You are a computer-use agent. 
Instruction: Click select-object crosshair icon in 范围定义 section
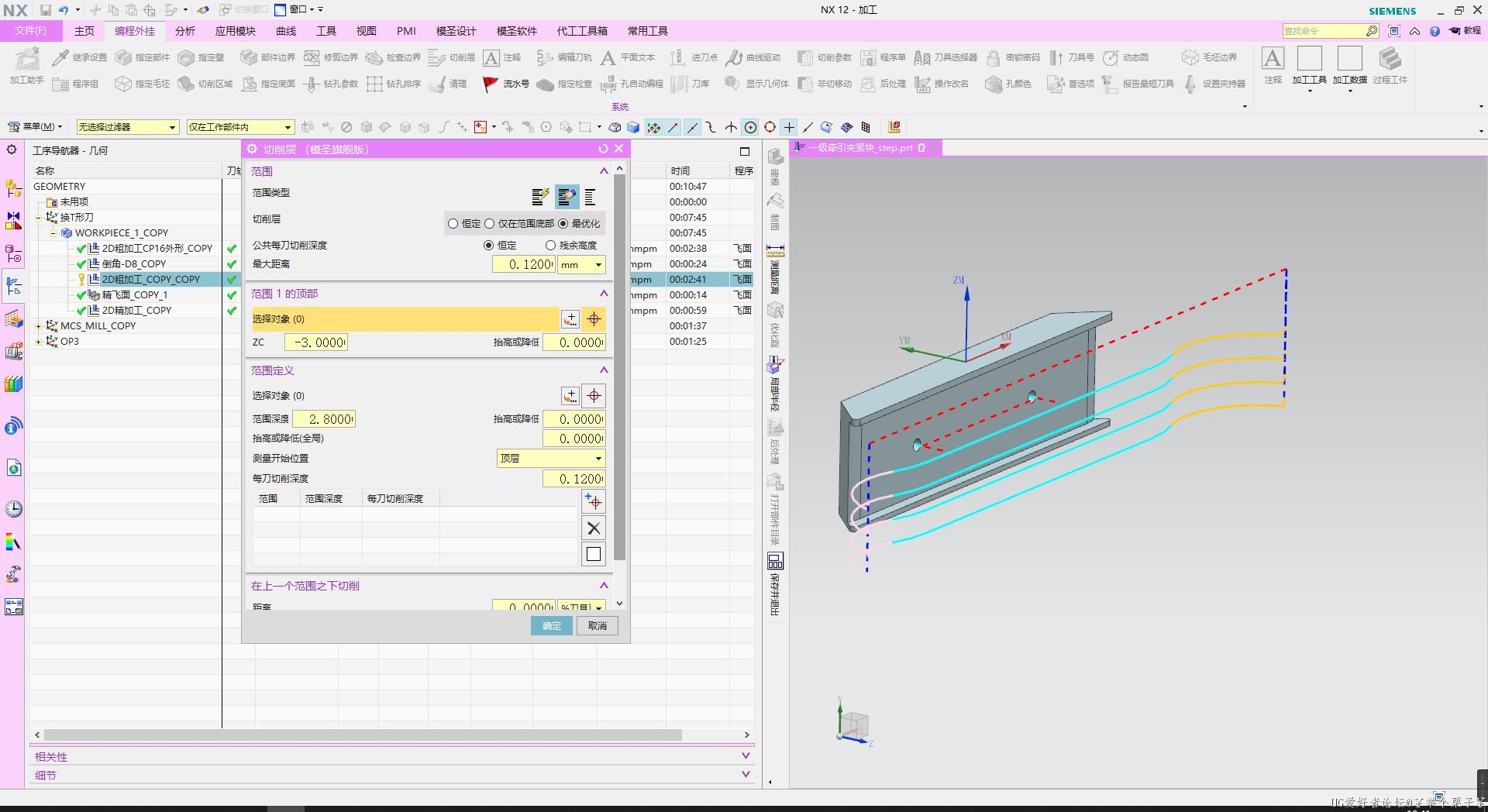point(594,396)
